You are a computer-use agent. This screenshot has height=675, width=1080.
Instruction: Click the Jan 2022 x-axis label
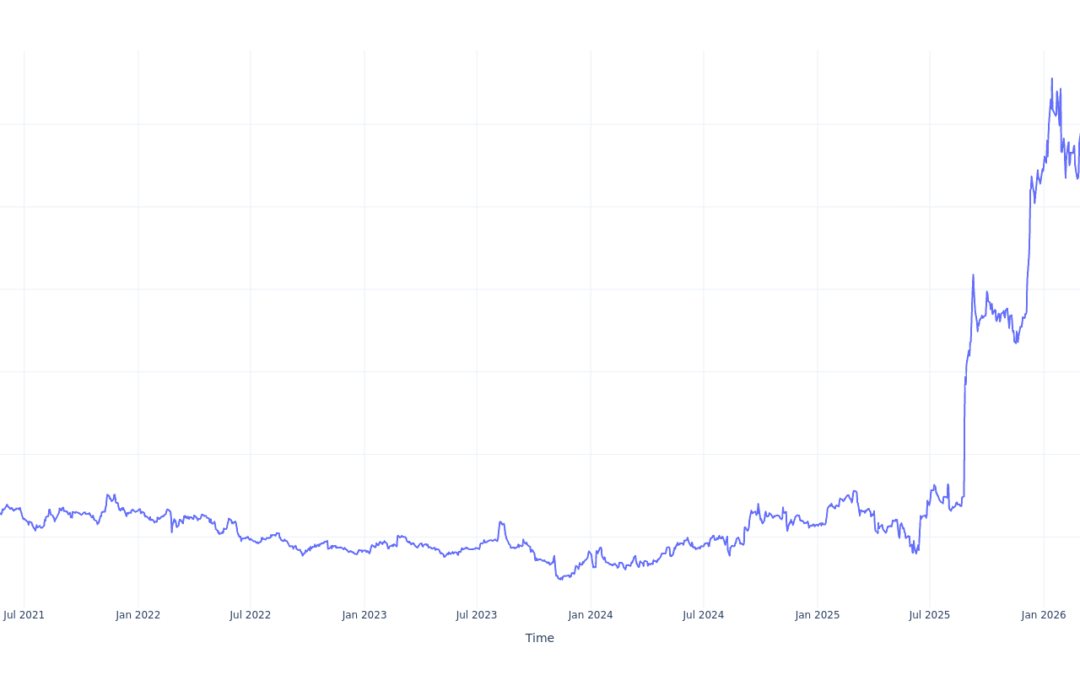coord(138,615)
